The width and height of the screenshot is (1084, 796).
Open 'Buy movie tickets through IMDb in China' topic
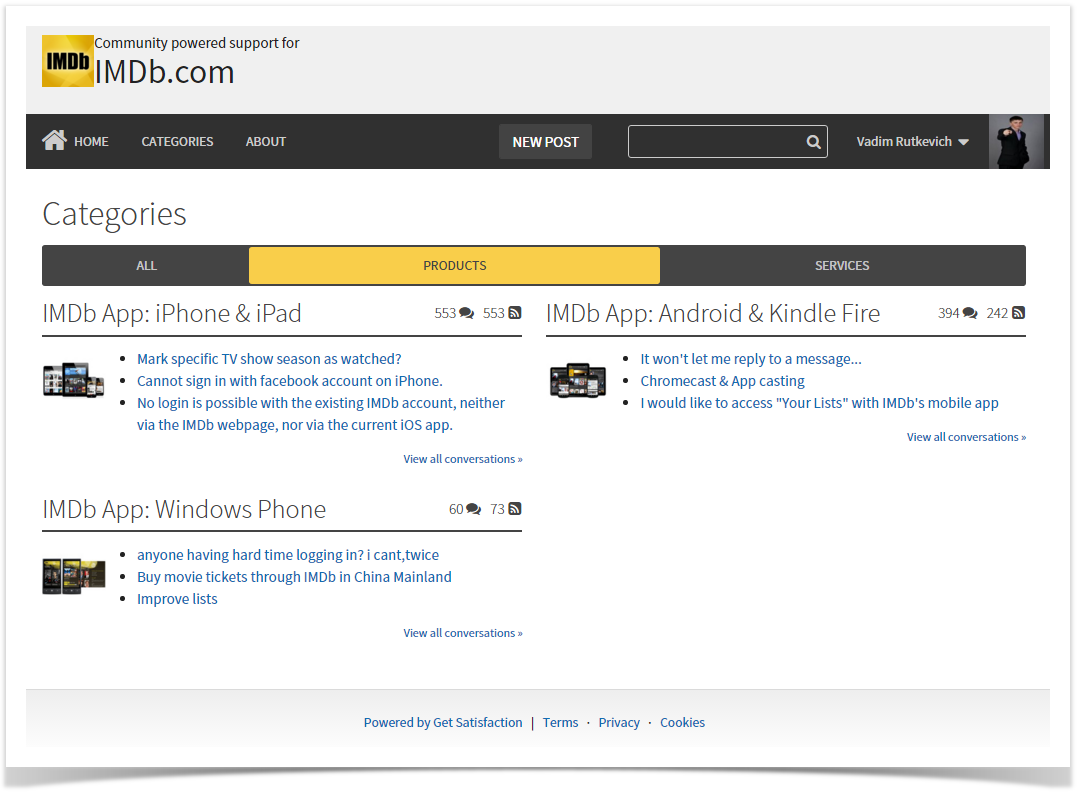coord(294,577)
